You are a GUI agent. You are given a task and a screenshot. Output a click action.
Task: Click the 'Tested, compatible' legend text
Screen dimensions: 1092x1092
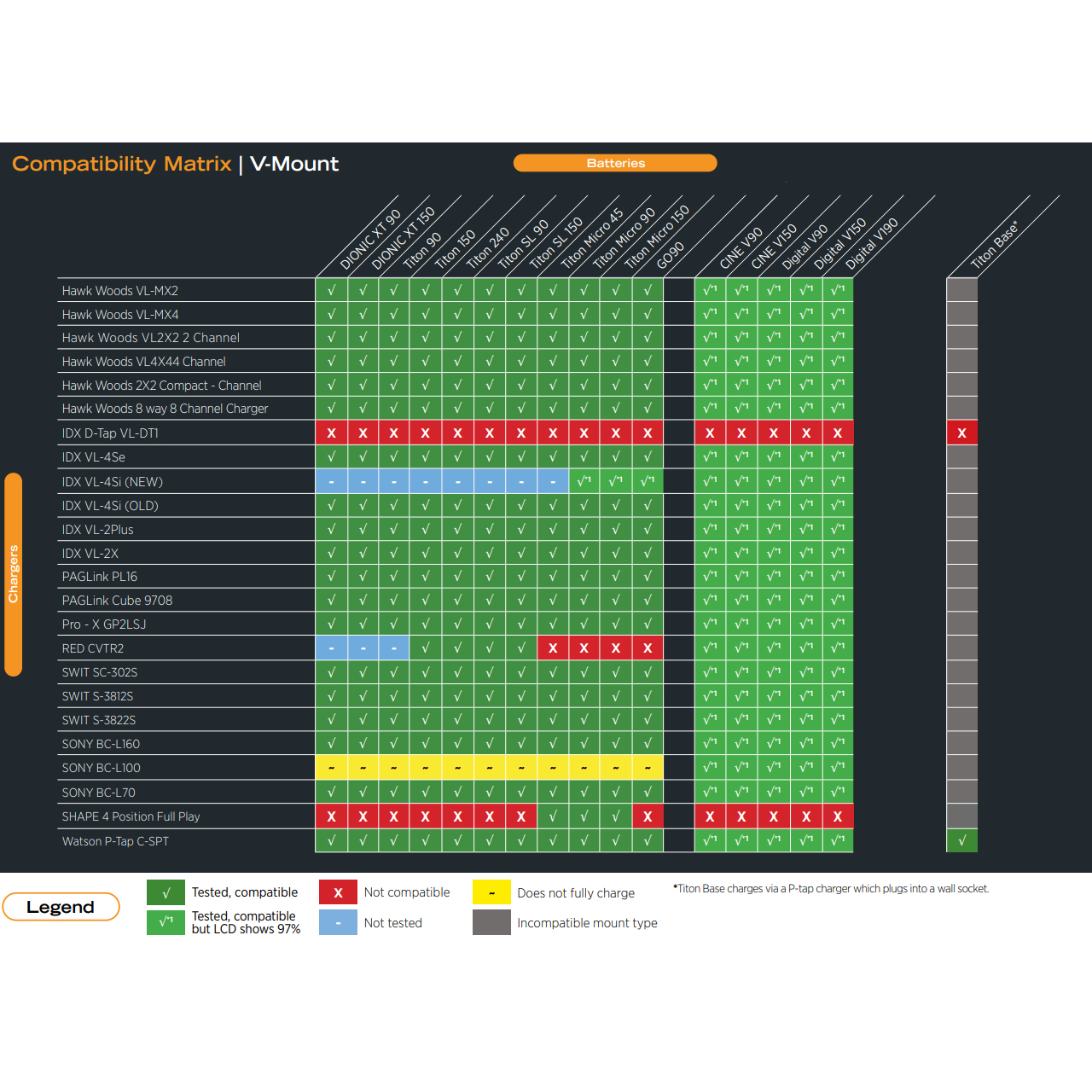[x=245, y=892]
